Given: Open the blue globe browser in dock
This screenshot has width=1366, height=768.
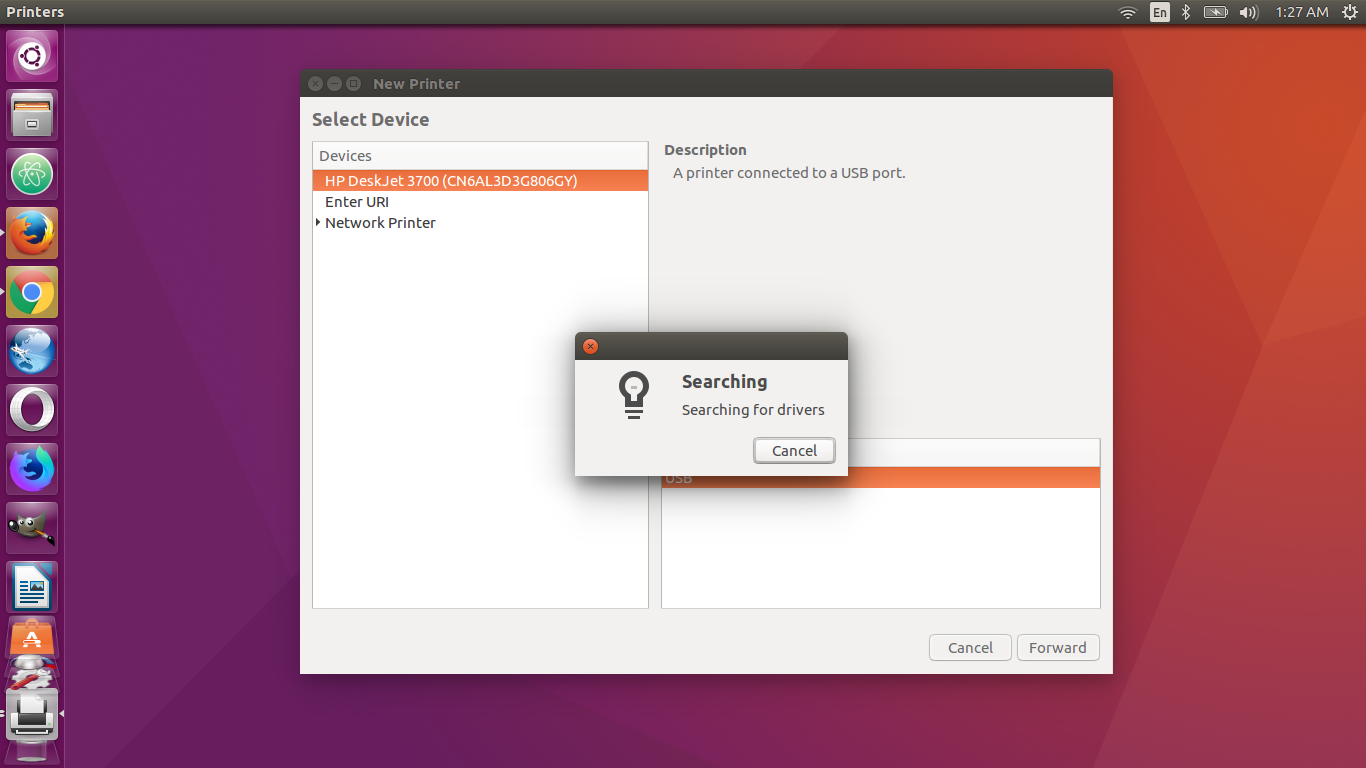Looking at the screenshot, I should click(32, 351).
